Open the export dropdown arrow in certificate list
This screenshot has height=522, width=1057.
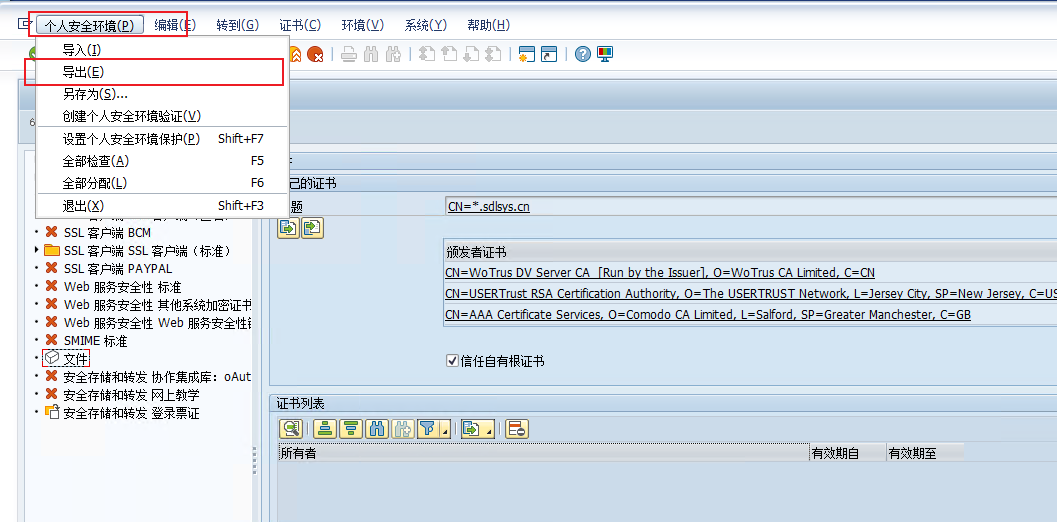[x=489, y=431]
